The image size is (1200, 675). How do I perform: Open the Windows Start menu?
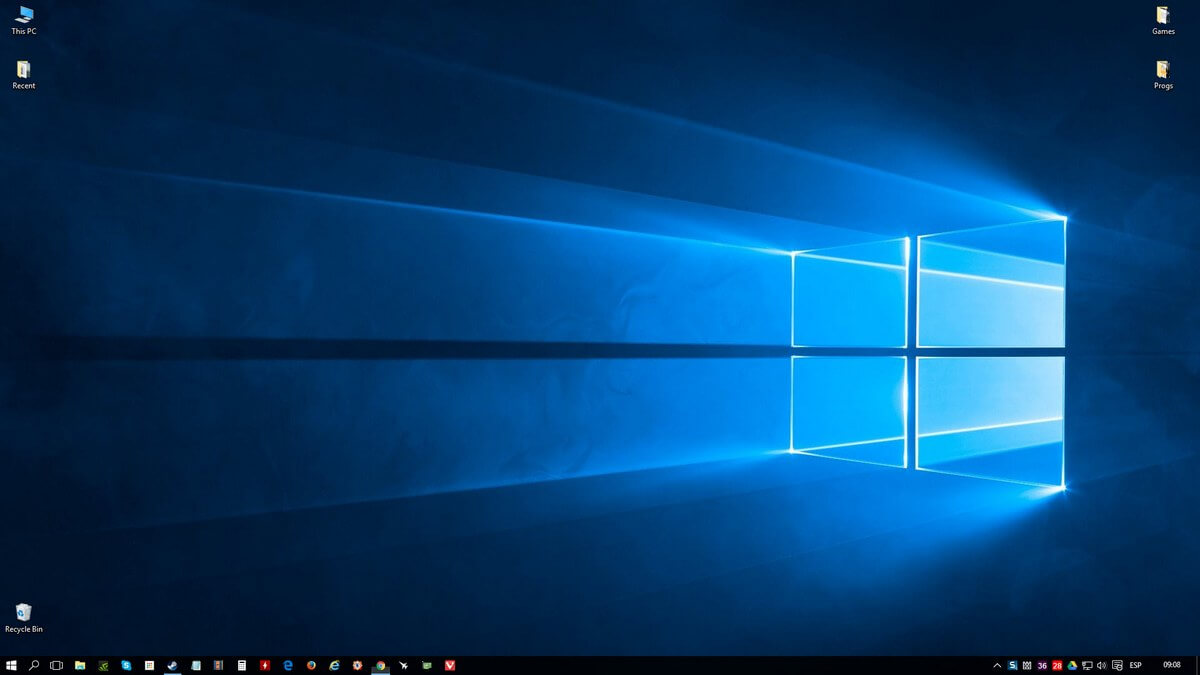tap(11, 665)
